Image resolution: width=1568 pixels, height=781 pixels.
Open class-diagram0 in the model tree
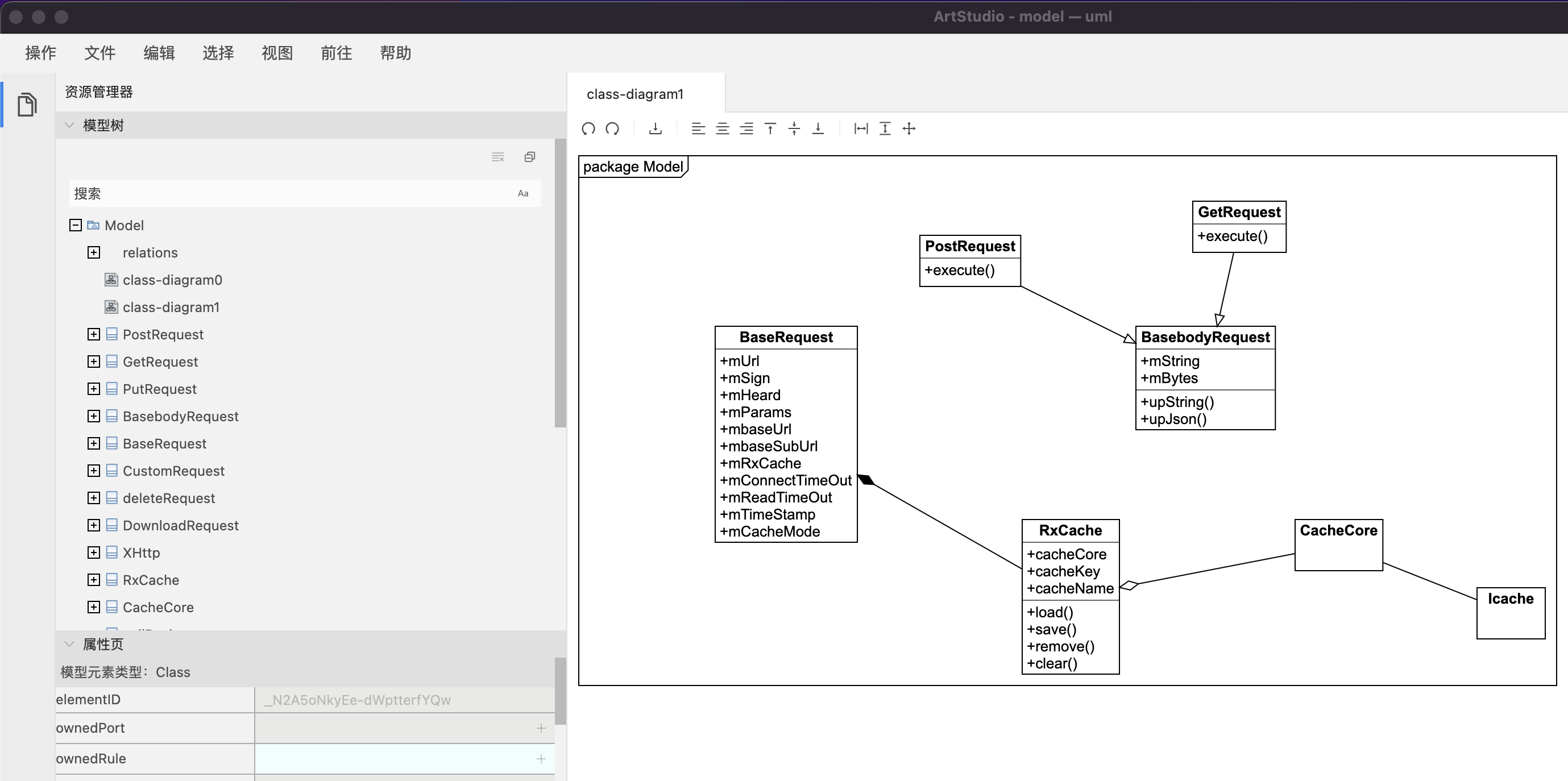pyautogui.click(x=172, y=280)
